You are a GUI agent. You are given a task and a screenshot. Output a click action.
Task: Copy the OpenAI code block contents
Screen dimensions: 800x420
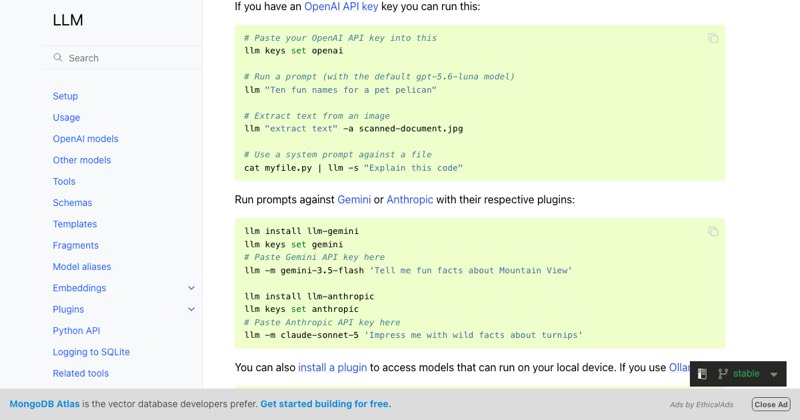coord(713,38)
